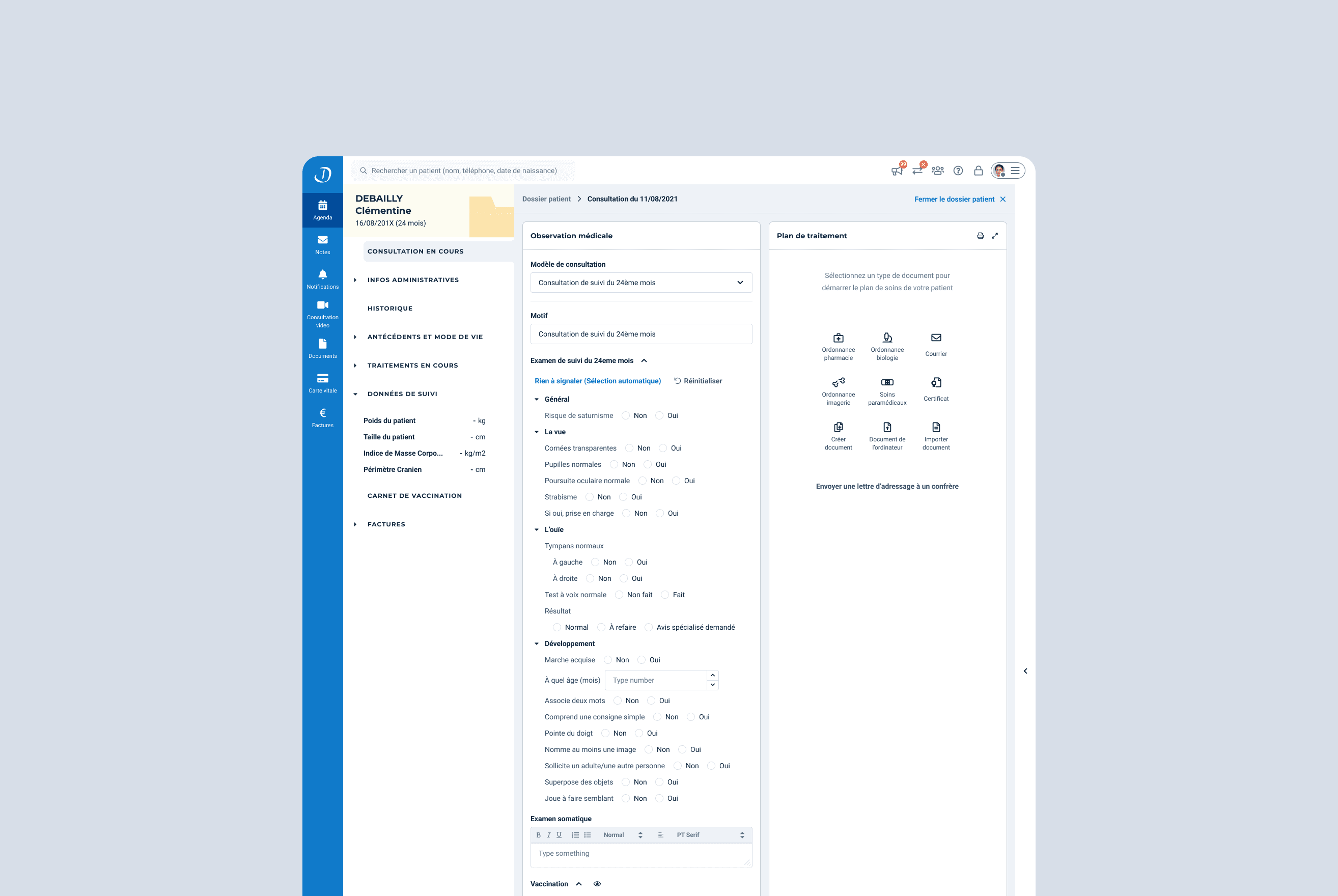Viewport: 1338px width, 896px height.
Task: Click the patient search field
Action: click(x=463, y=171)
